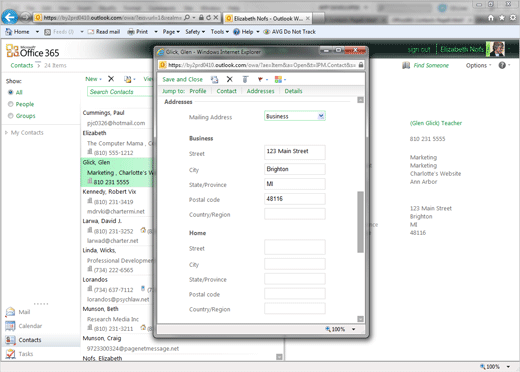
Task: Click the Contacts breadcrumb link
Action: pos(22,65)
